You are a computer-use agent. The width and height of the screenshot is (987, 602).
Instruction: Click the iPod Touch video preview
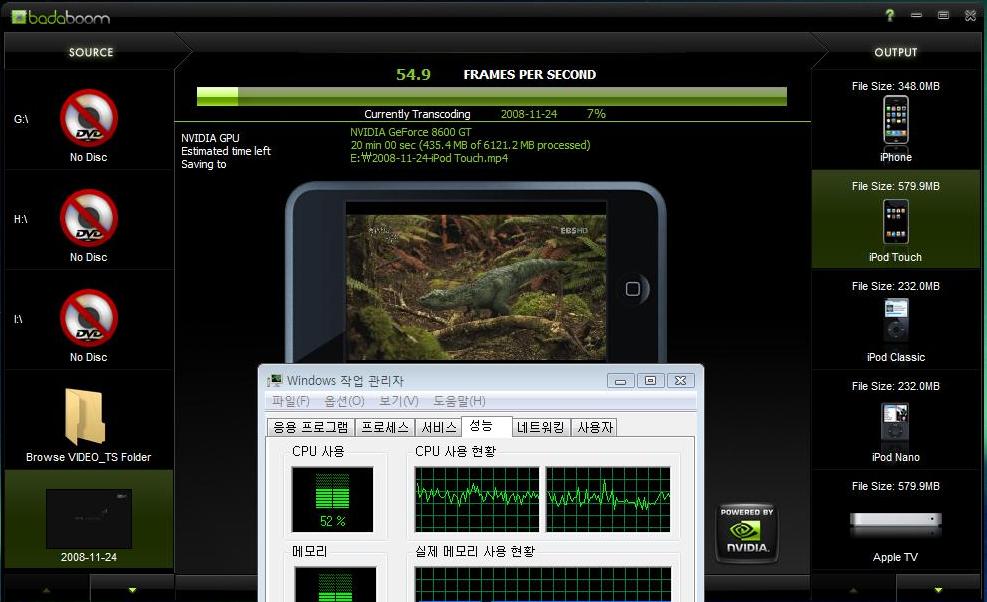[x=477, y=287]
